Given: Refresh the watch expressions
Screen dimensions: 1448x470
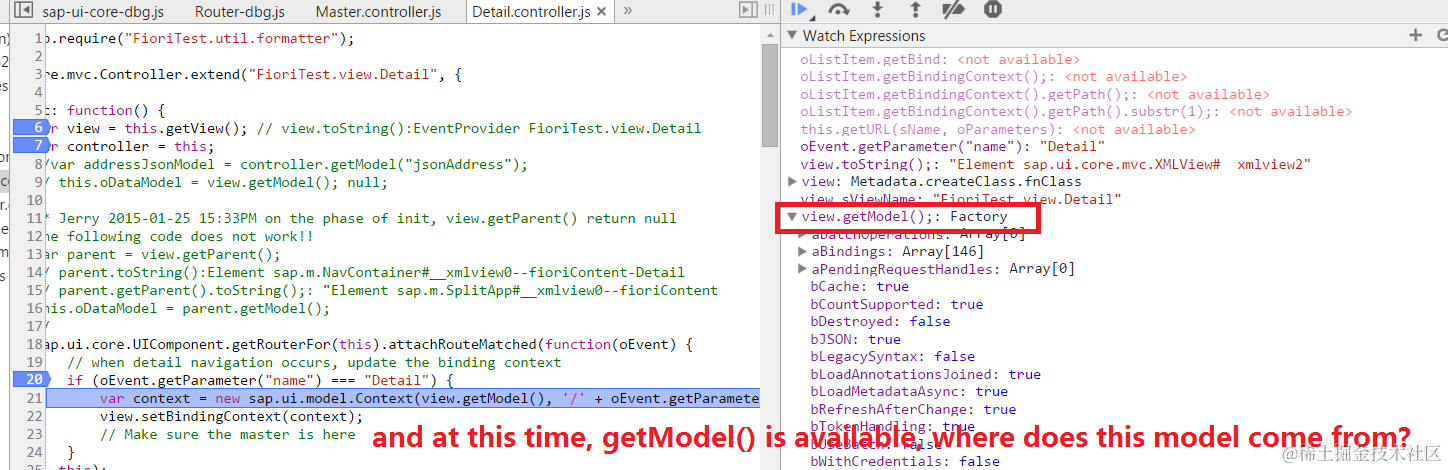Looking at the screenshot, I should point(1441,35).
